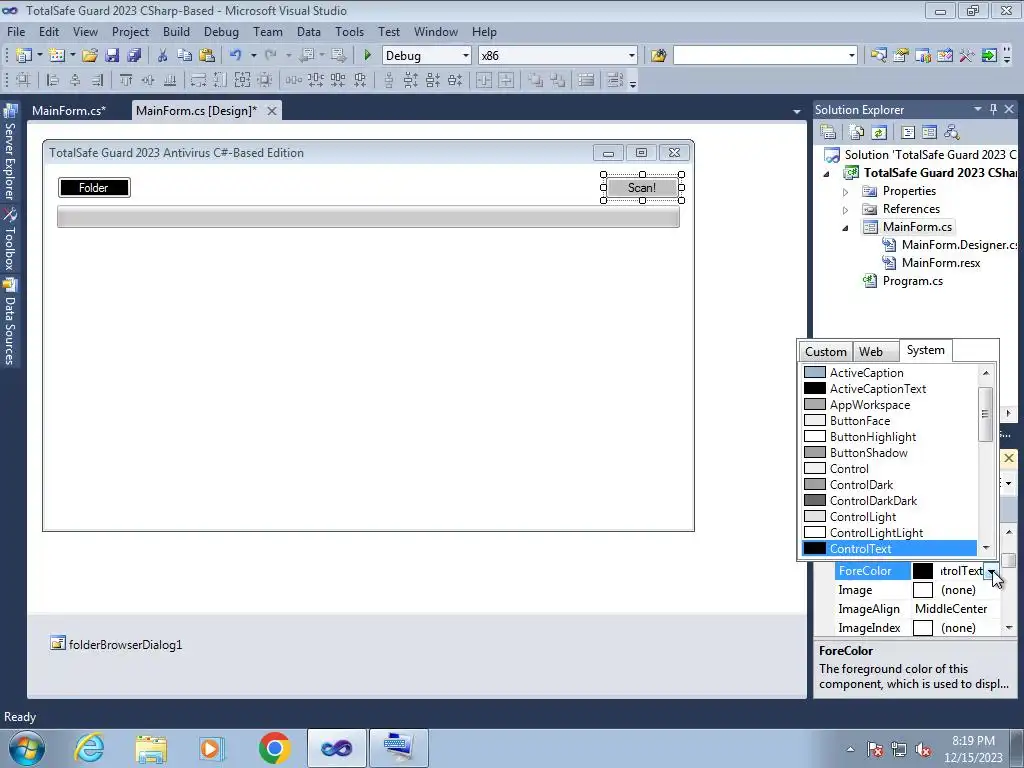This screenshot has width=1024, height=768.
Task: Open the Toolbox side panel tab
Action: (x=10, y=240)
